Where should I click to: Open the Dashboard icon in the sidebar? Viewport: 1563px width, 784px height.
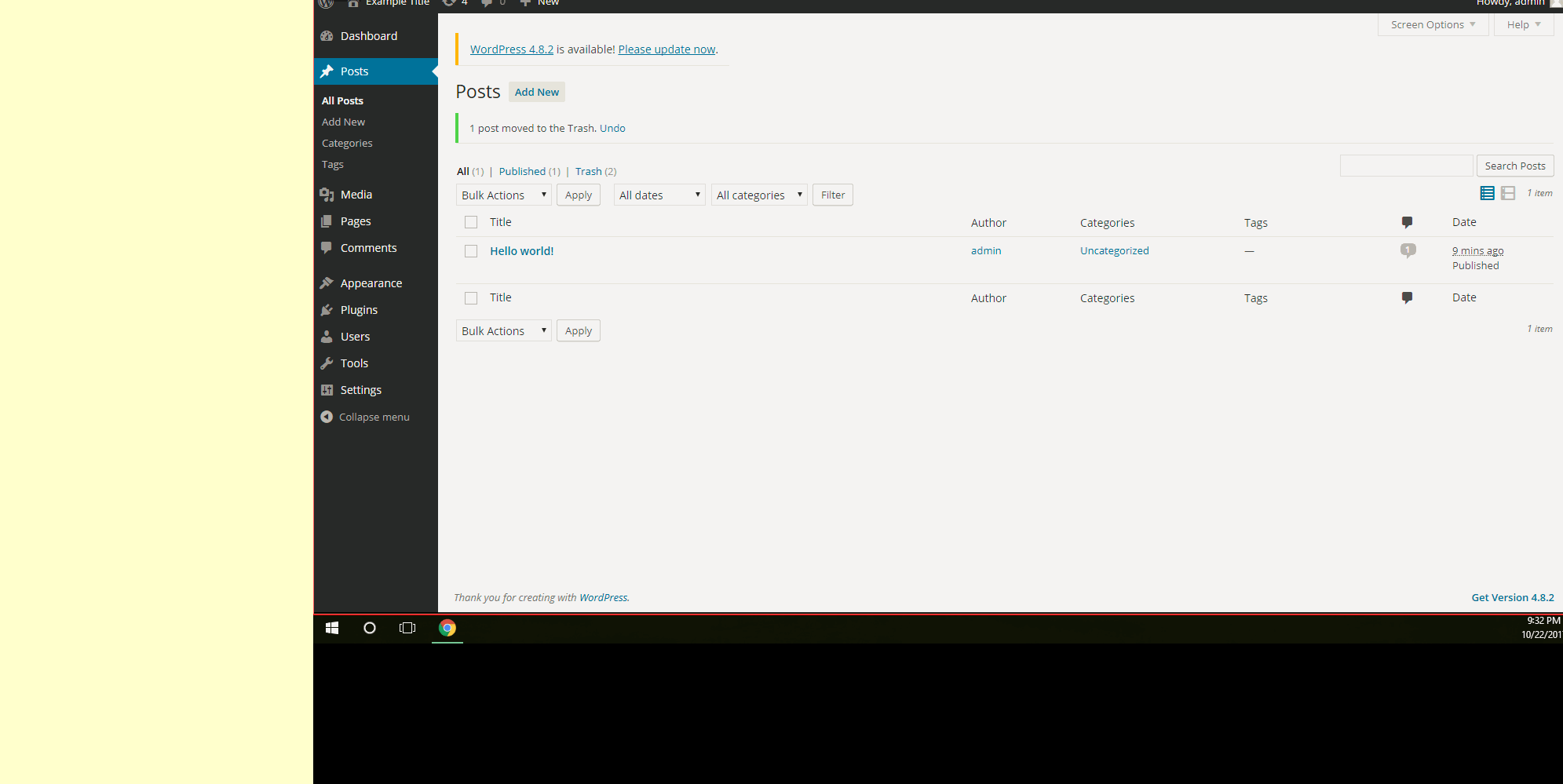coord(327,36)
